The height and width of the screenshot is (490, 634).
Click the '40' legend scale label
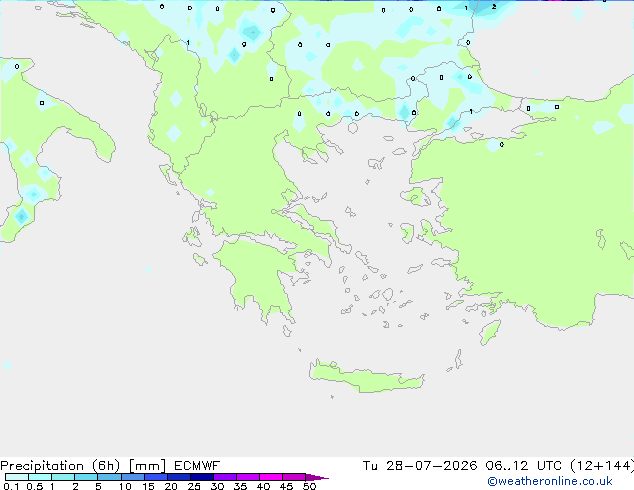263,486
